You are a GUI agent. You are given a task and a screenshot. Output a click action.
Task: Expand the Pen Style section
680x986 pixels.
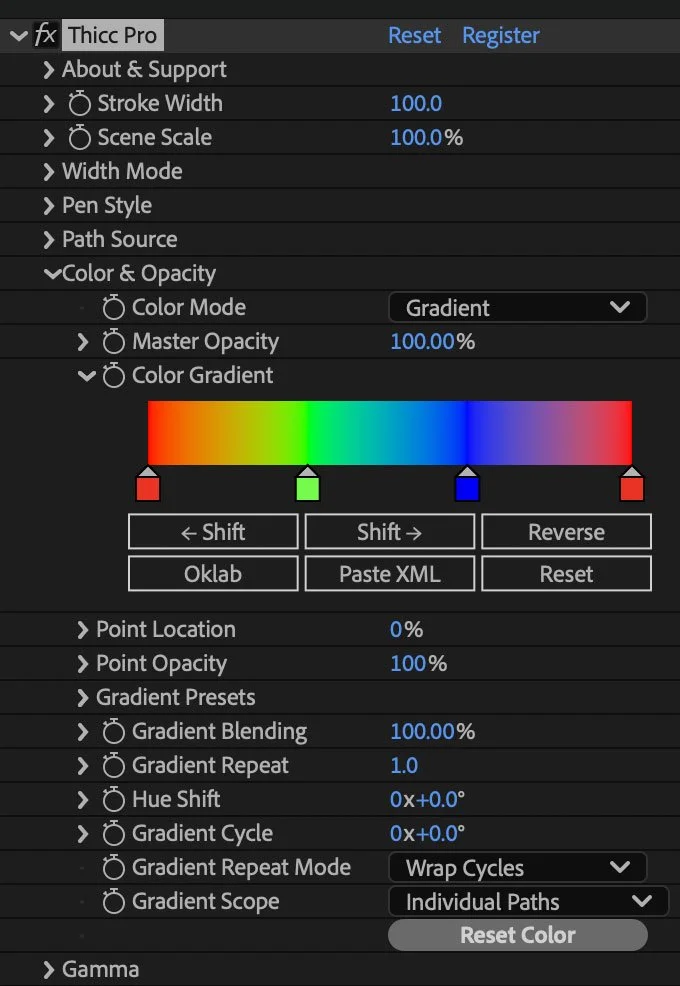(x=48, y=205)
